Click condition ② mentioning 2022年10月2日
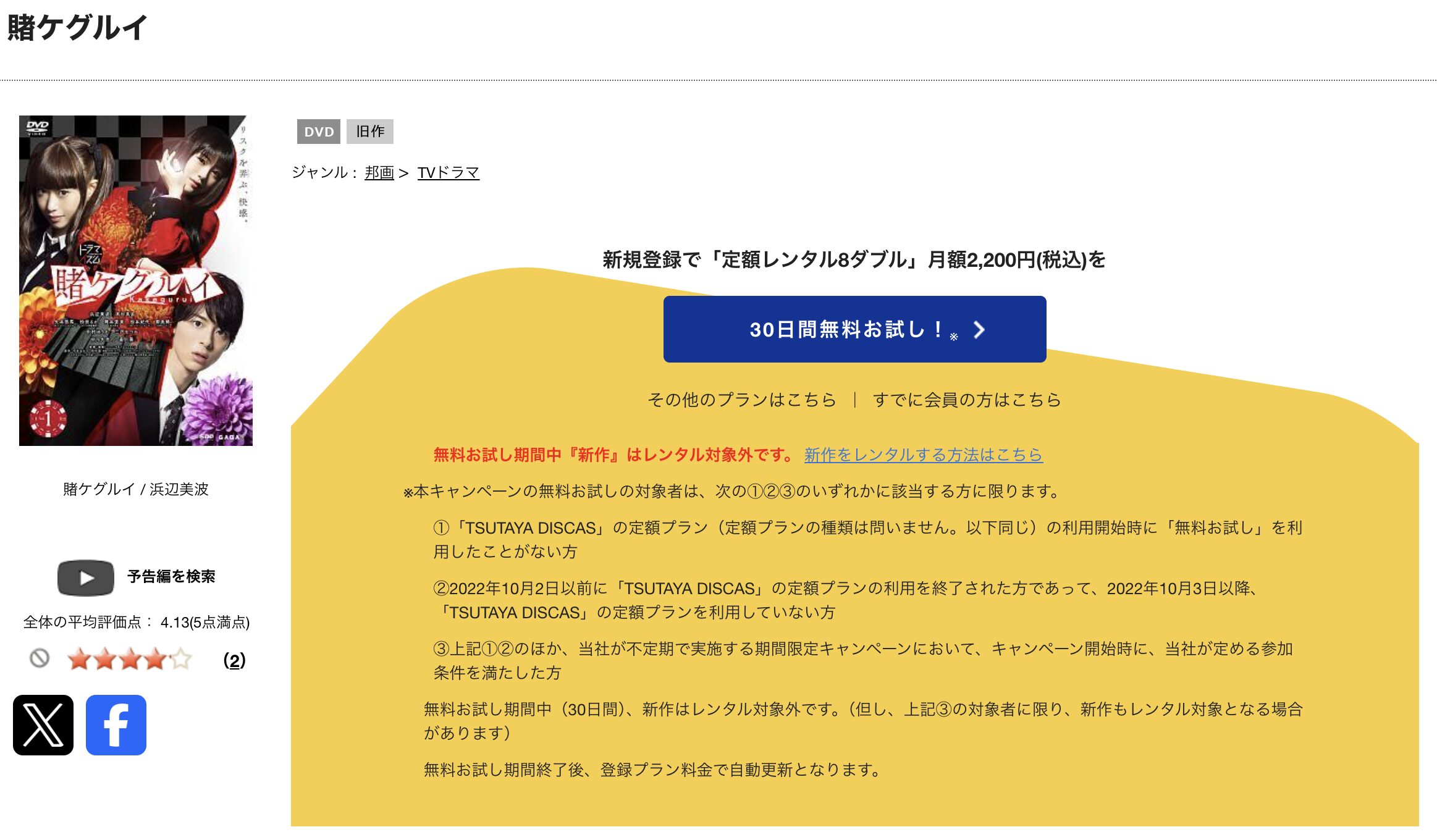 [846, 600]
